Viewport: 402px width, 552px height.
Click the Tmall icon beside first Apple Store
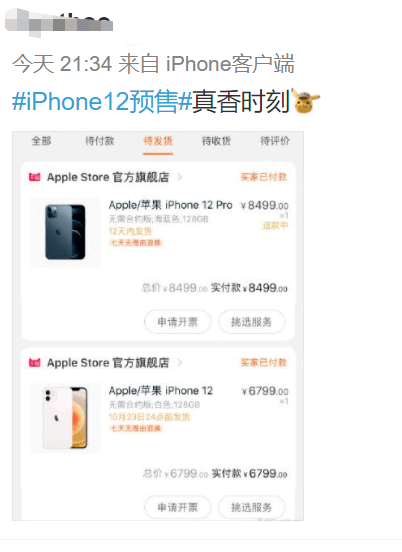pos(34,177)
